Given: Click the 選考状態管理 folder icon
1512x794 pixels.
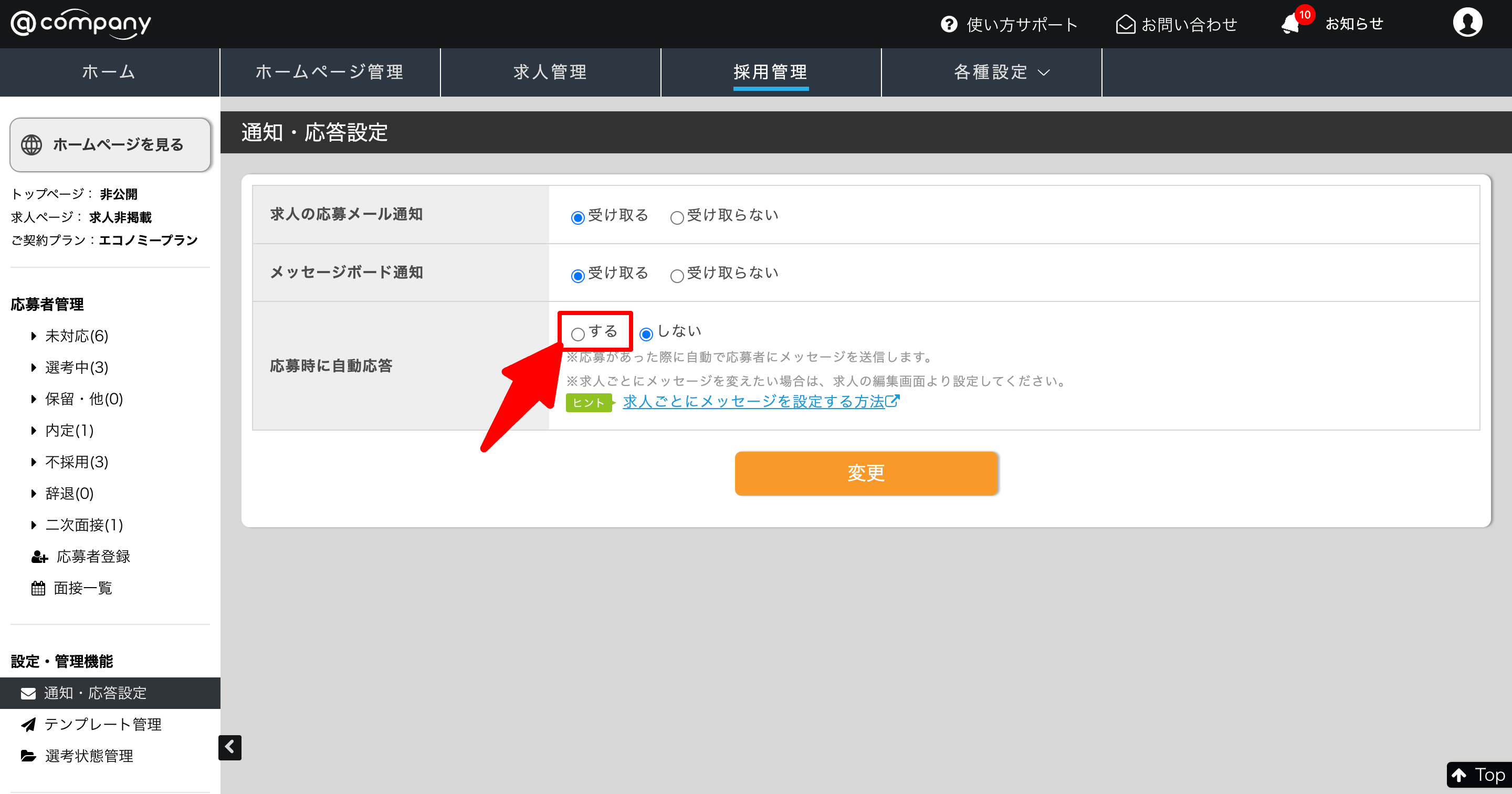Looking at the screenshot, I should (x=28, y=756).
